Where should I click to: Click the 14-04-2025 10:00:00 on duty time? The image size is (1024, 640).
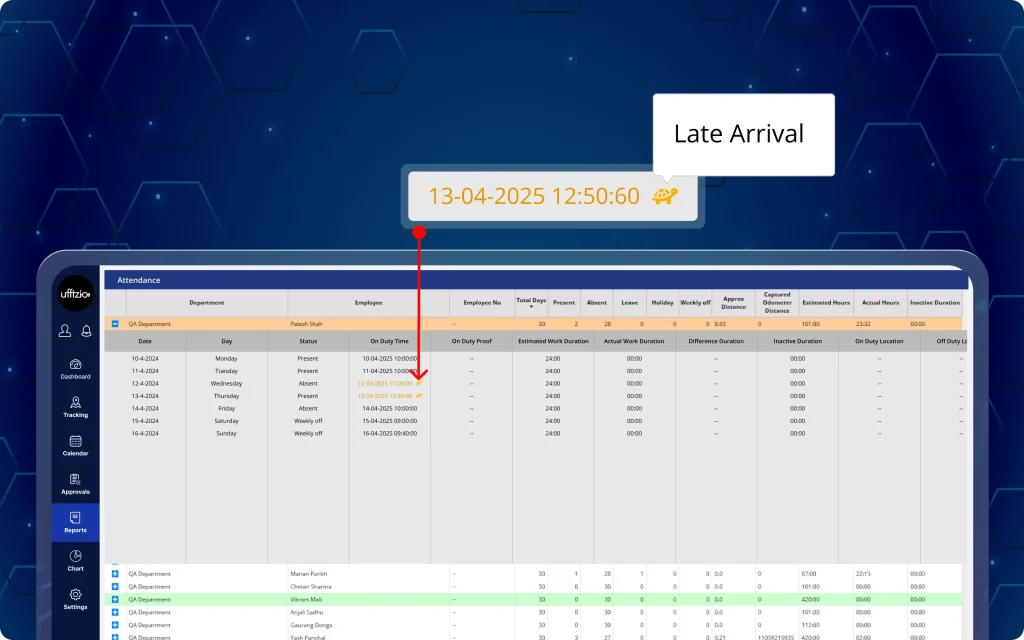[x=390, y=409]
